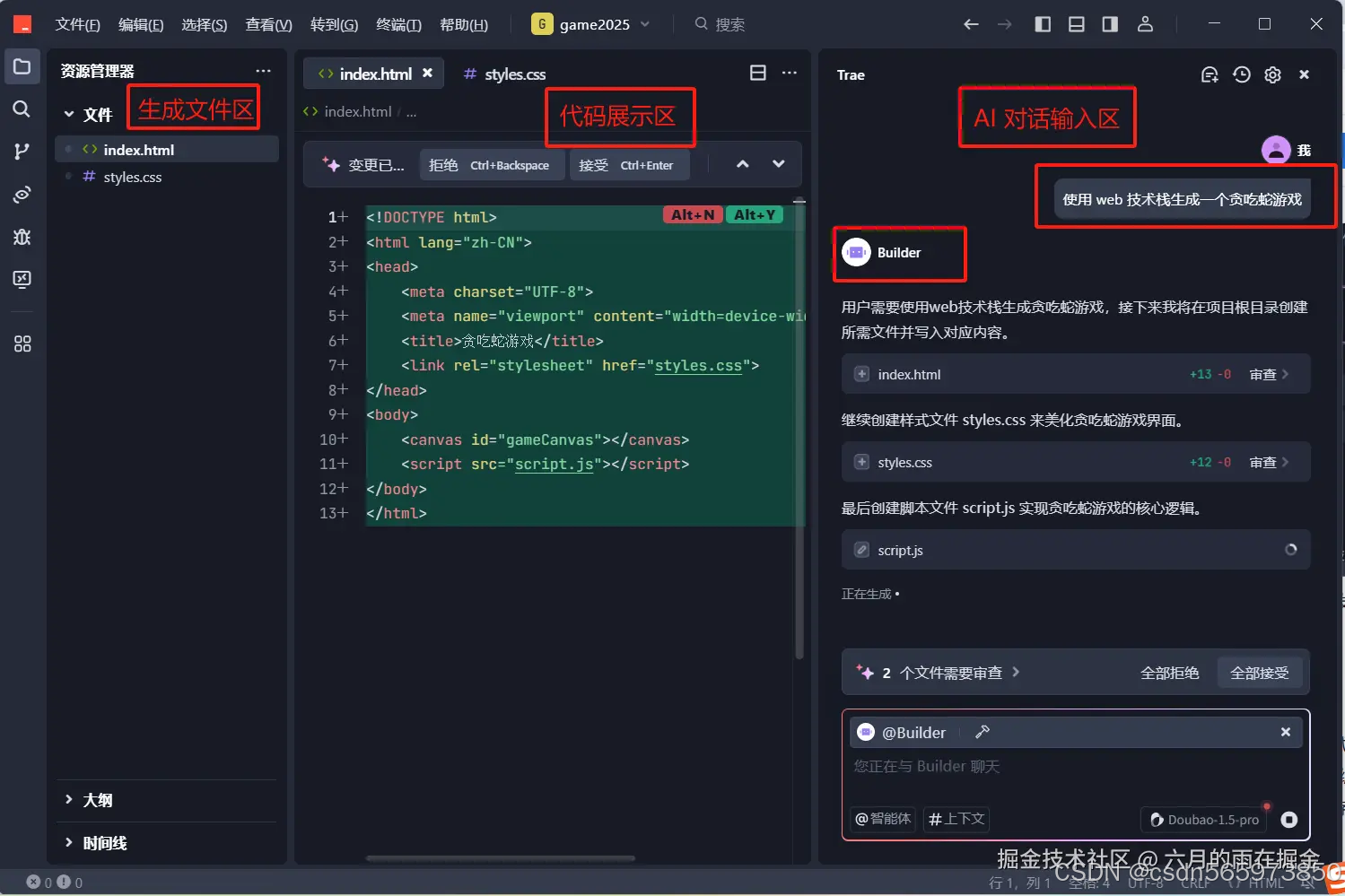Open the 文件(F) menu
This screenshot has width=1345, height=896.
pos(77,24)
